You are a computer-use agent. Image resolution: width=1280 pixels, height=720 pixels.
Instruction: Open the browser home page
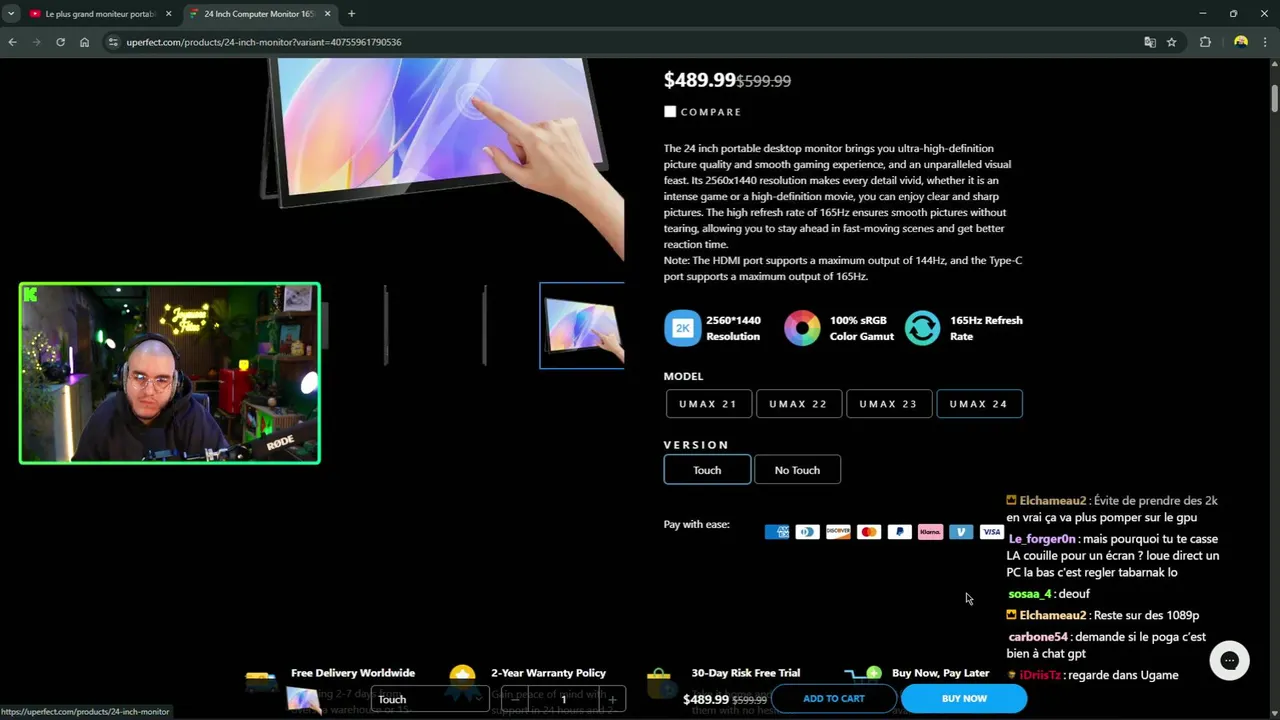point(84,42)
